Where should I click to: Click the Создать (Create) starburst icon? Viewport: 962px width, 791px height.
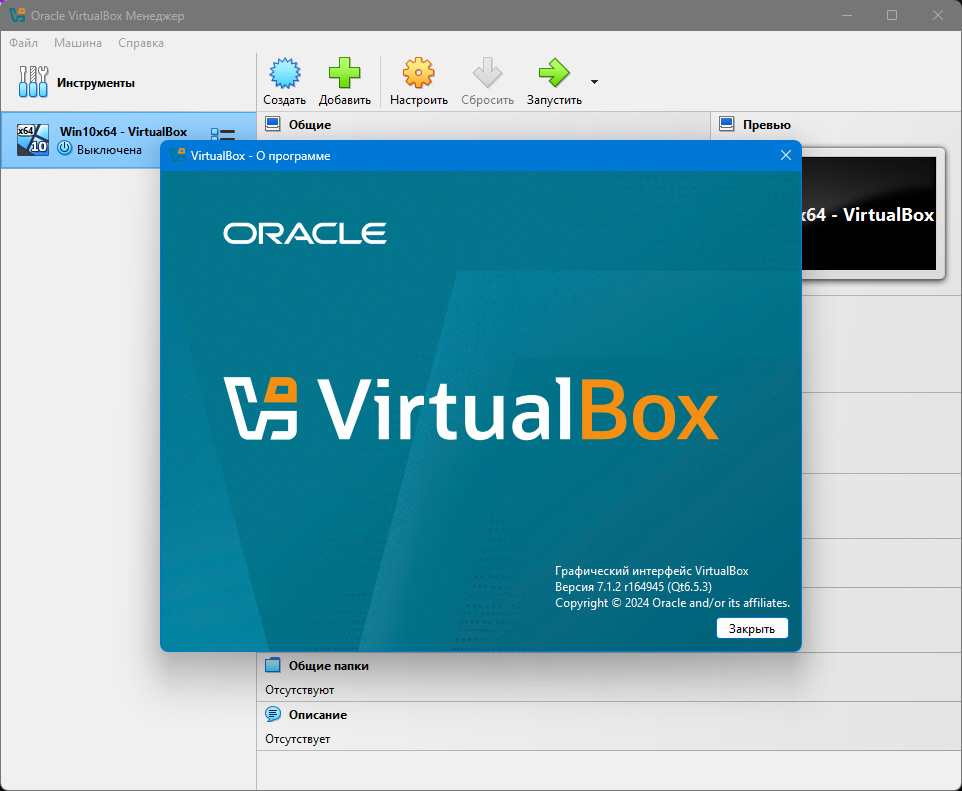[285, 74]
